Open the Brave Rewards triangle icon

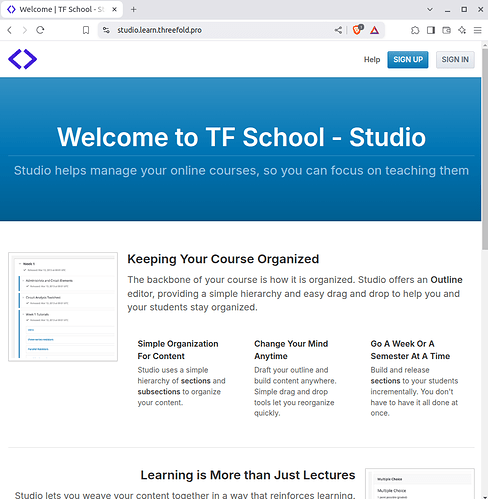(374, 30)
